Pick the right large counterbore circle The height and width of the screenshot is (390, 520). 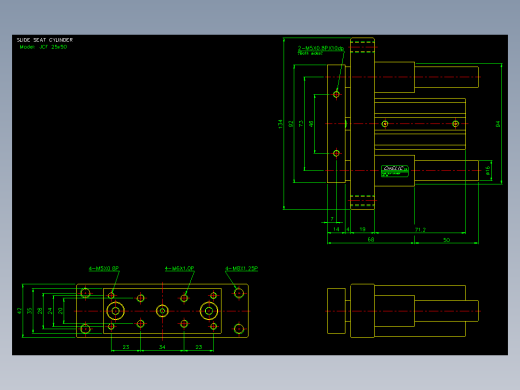pos(209,311)
